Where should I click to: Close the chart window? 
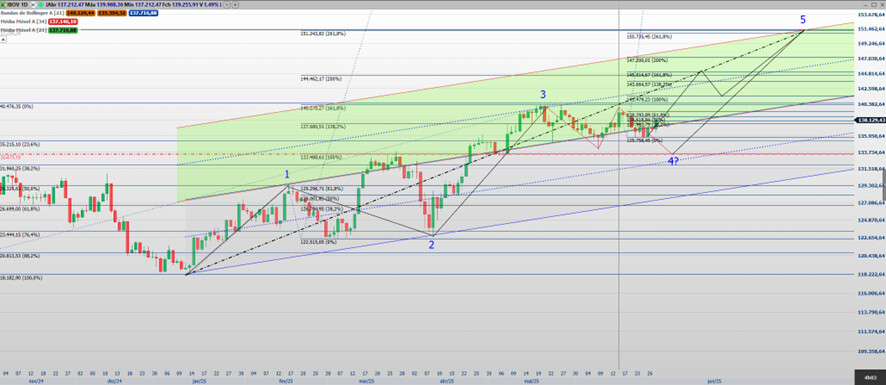click(882, 5)
